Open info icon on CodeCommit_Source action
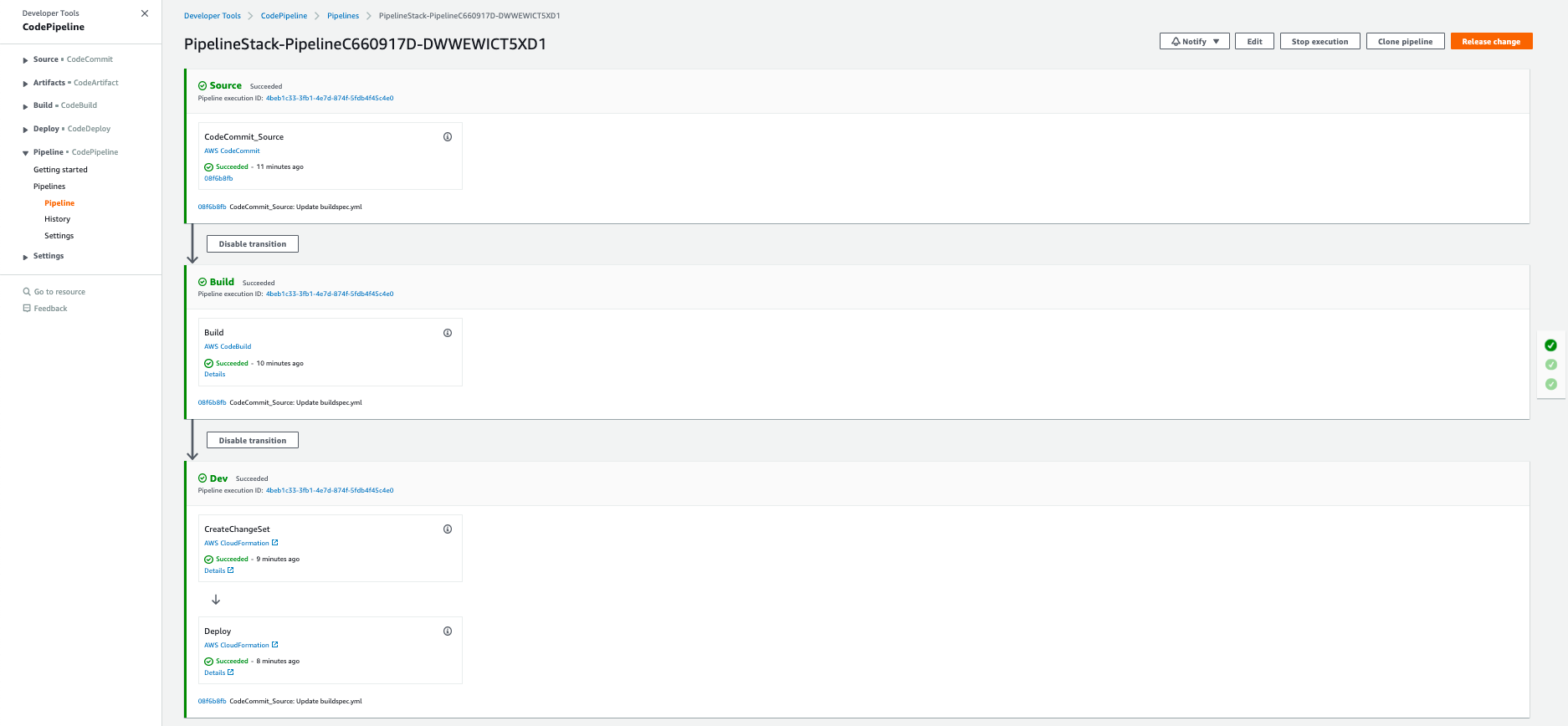Screen dimensions: 1568x726 (x=448, y=137)
